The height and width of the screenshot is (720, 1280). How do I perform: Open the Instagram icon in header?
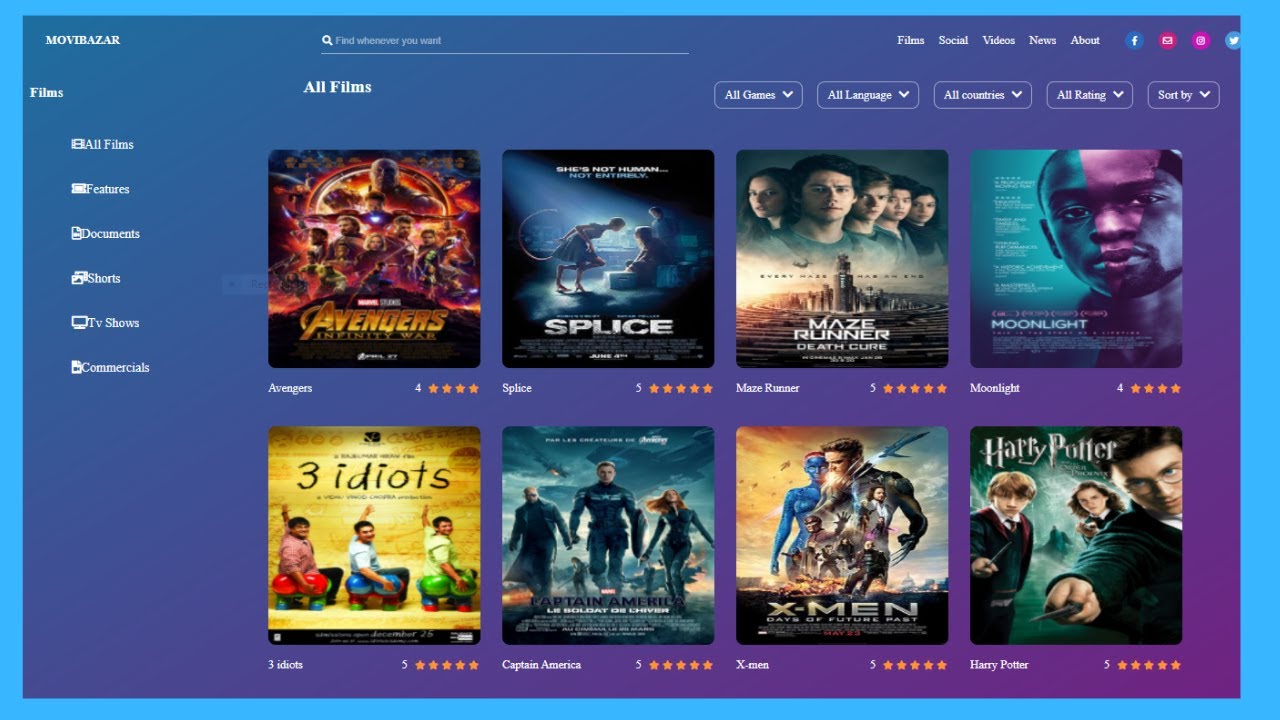1201,41
